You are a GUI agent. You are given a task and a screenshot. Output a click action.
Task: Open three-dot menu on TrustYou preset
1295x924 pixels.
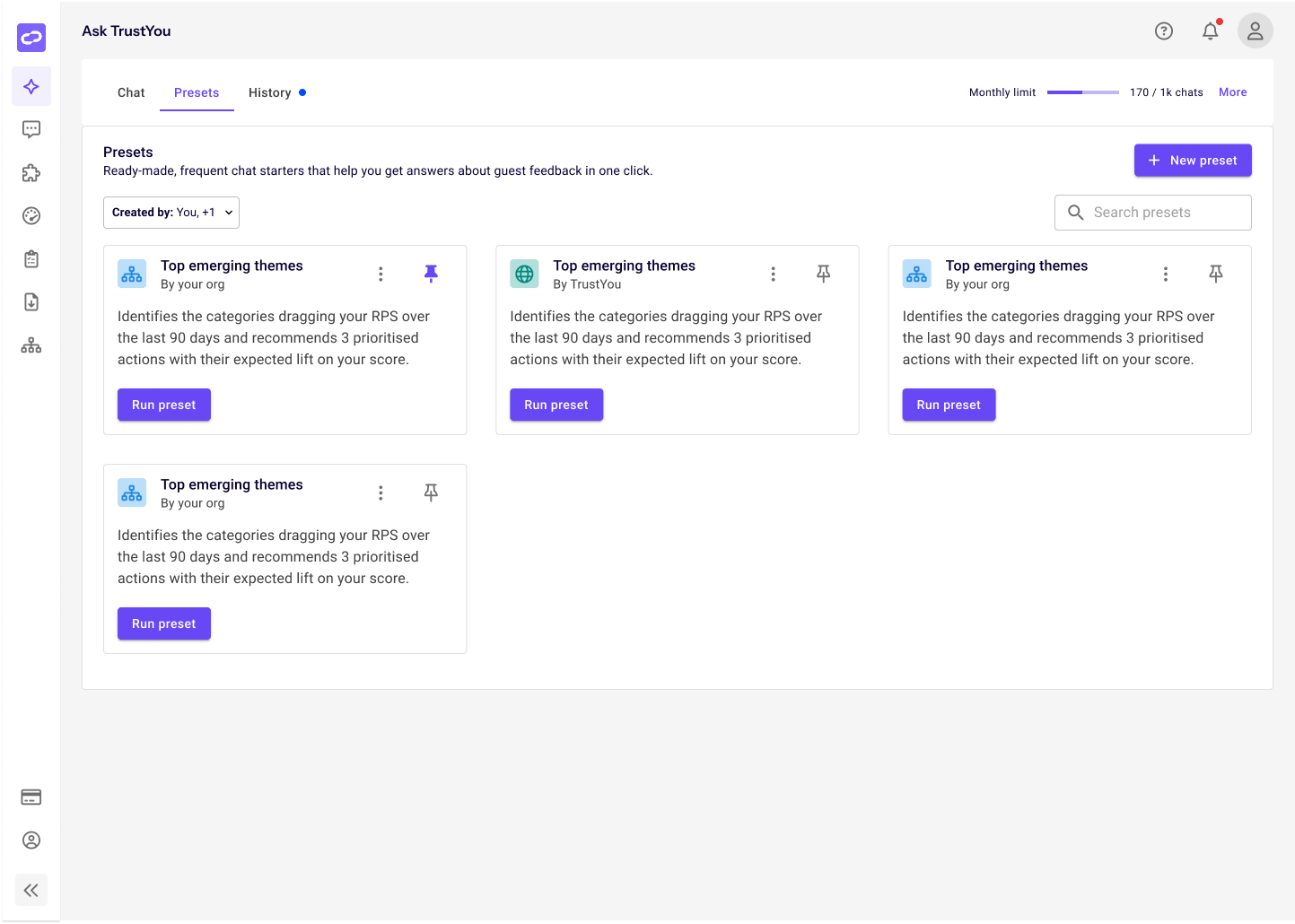point(773,274)
